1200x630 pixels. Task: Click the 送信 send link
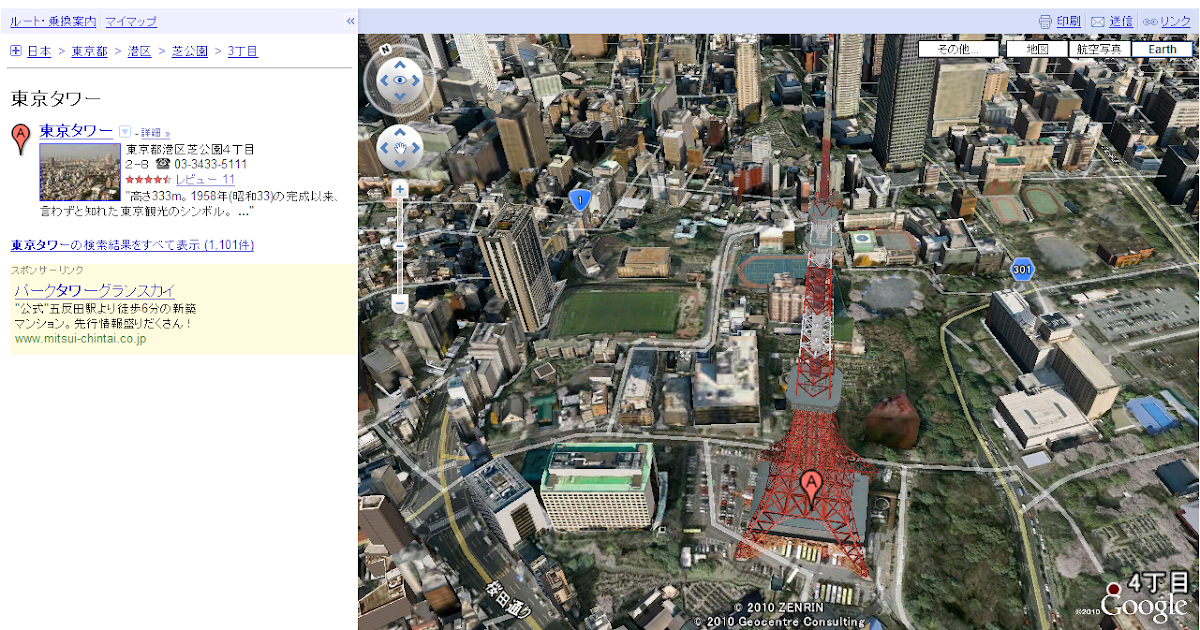[1121, 21]
